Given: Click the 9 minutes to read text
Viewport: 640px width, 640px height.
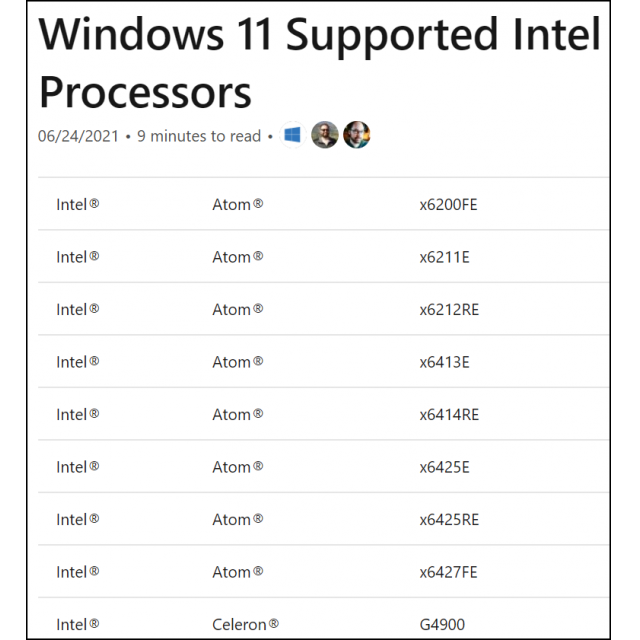Looking at the screenshot, I should point(199,136).
